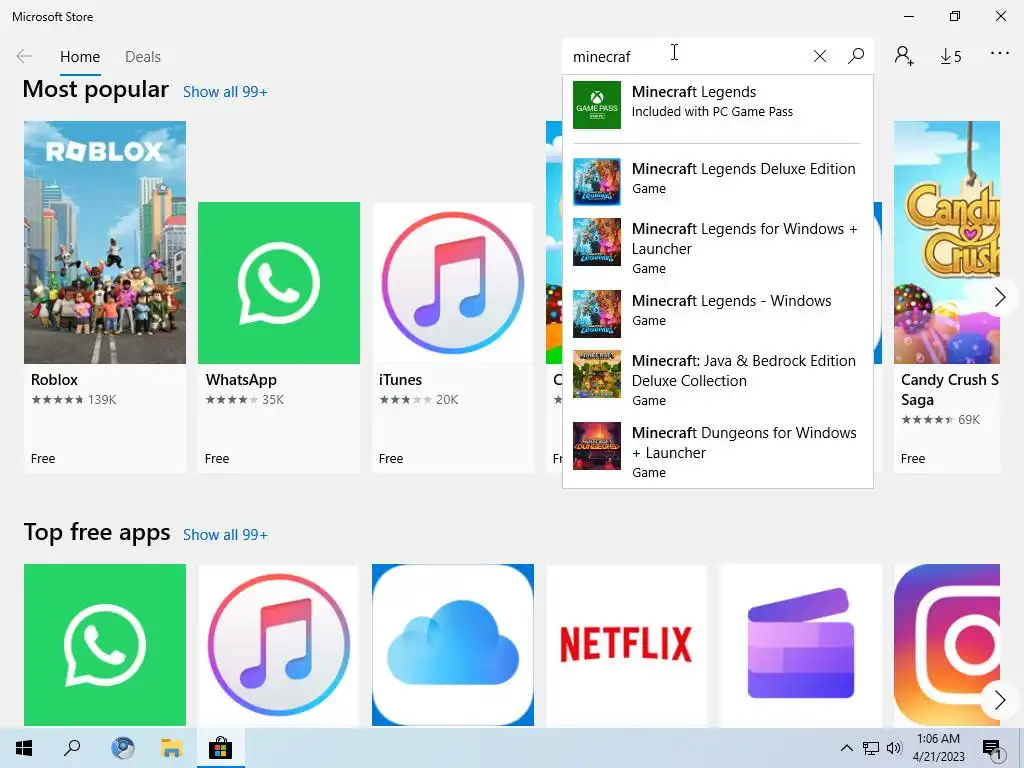
Task: Open iTunes tile in Most popular
Action: point(453,336)
